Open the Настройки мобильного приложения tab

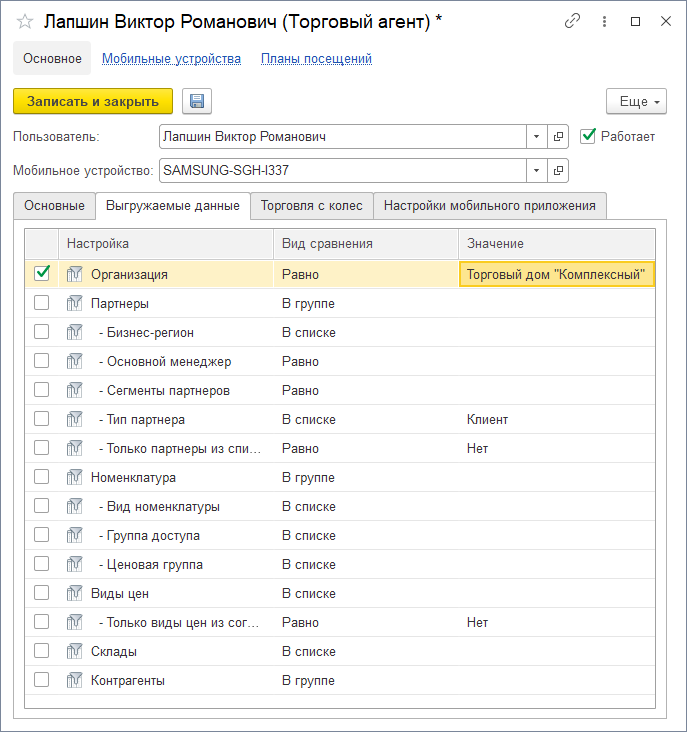(490, 206)
